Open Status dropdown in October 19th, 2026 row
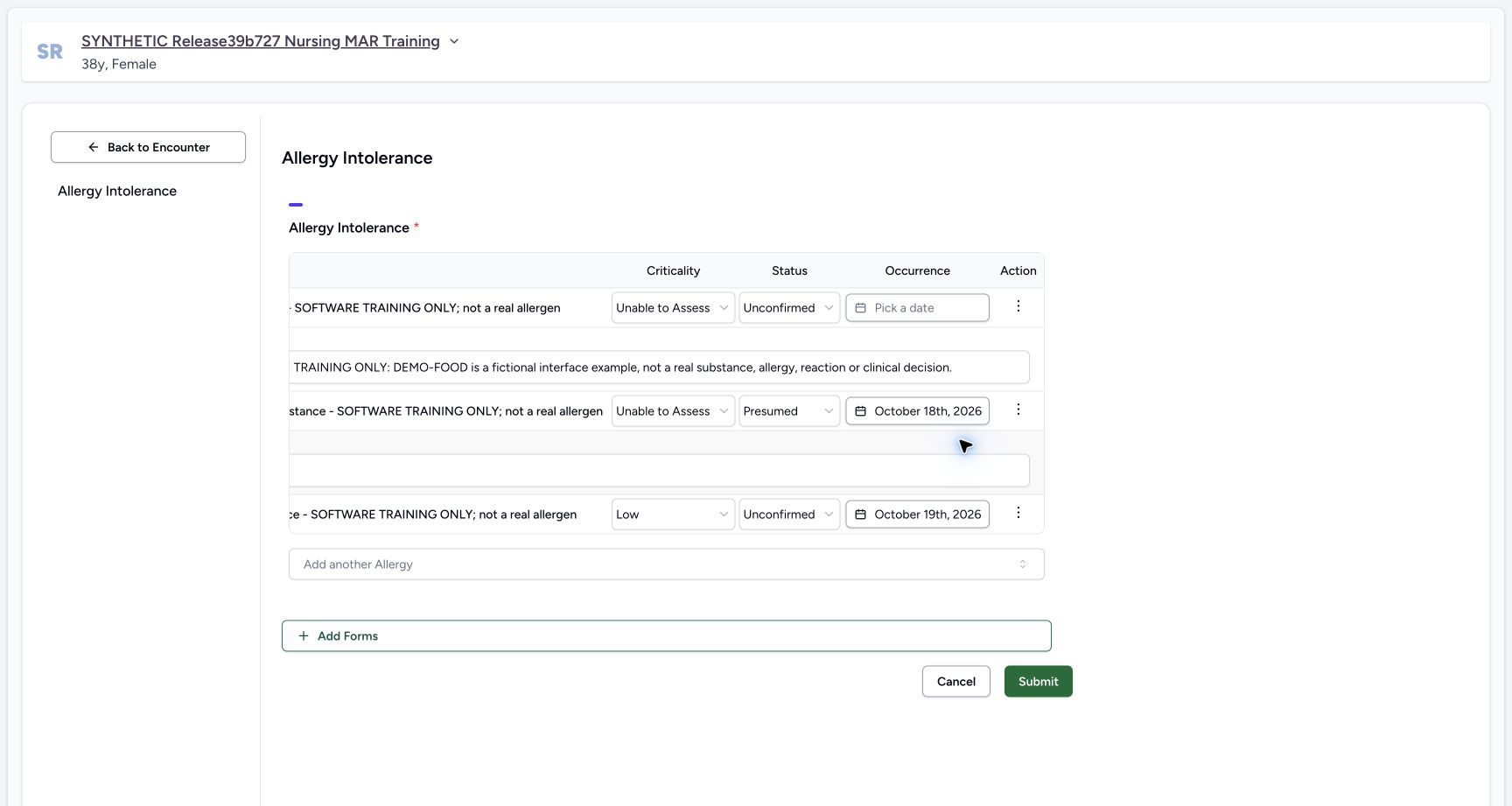The image size is (1512, 806). (x=789, y=515)
